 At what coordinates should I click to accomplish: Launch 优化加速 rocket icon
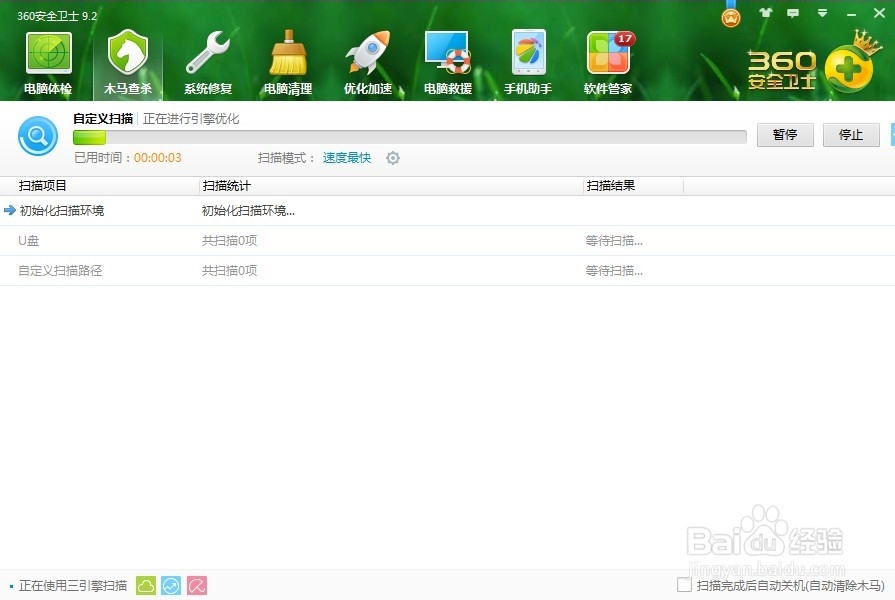pyautogui.click(x=368, y=63)
